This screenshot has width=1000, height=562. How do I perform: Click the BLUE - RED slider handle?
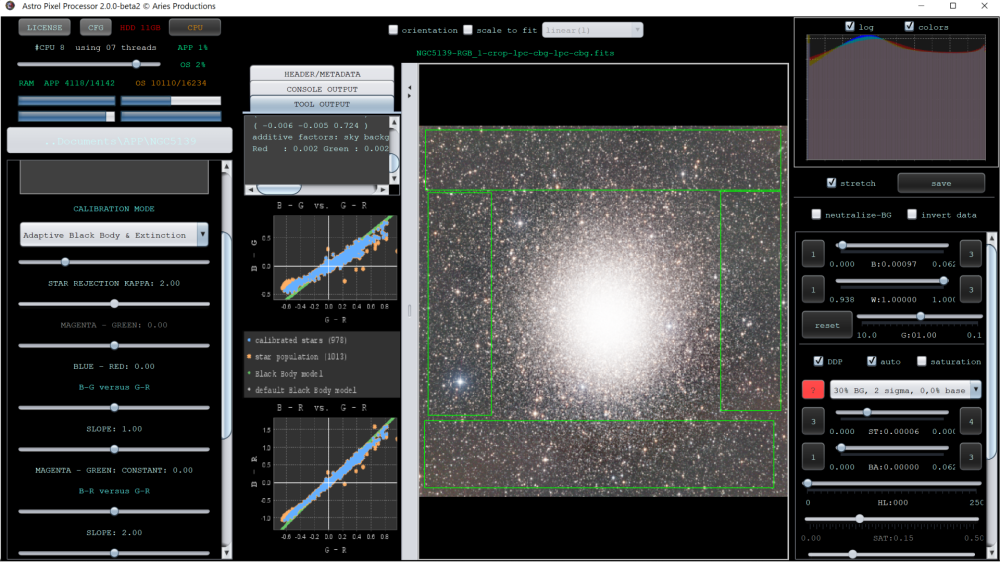(114, 345)
